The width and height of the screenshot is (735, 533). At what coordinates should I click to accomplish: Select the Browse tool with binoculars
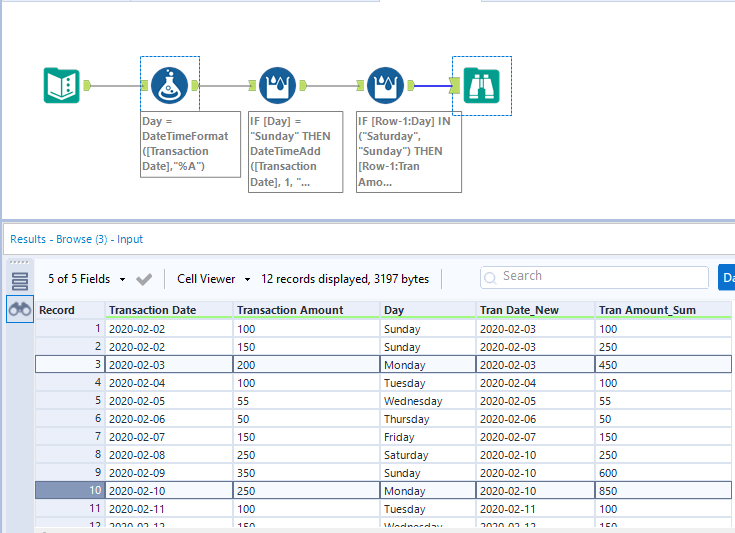[481, 85]
